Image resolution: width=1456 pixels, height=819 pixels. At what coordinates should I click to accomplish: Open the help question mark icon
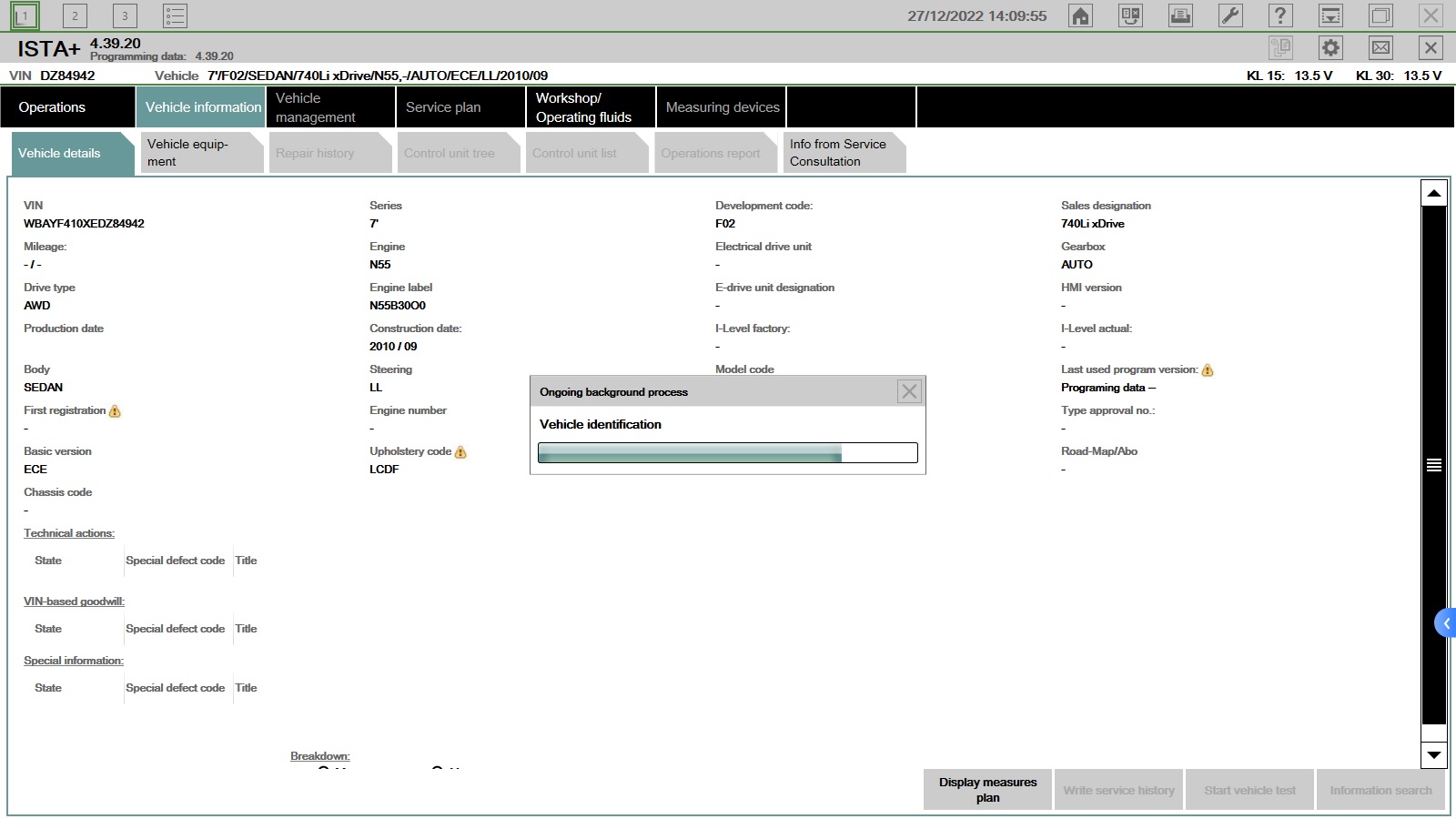coord(1280,15)
